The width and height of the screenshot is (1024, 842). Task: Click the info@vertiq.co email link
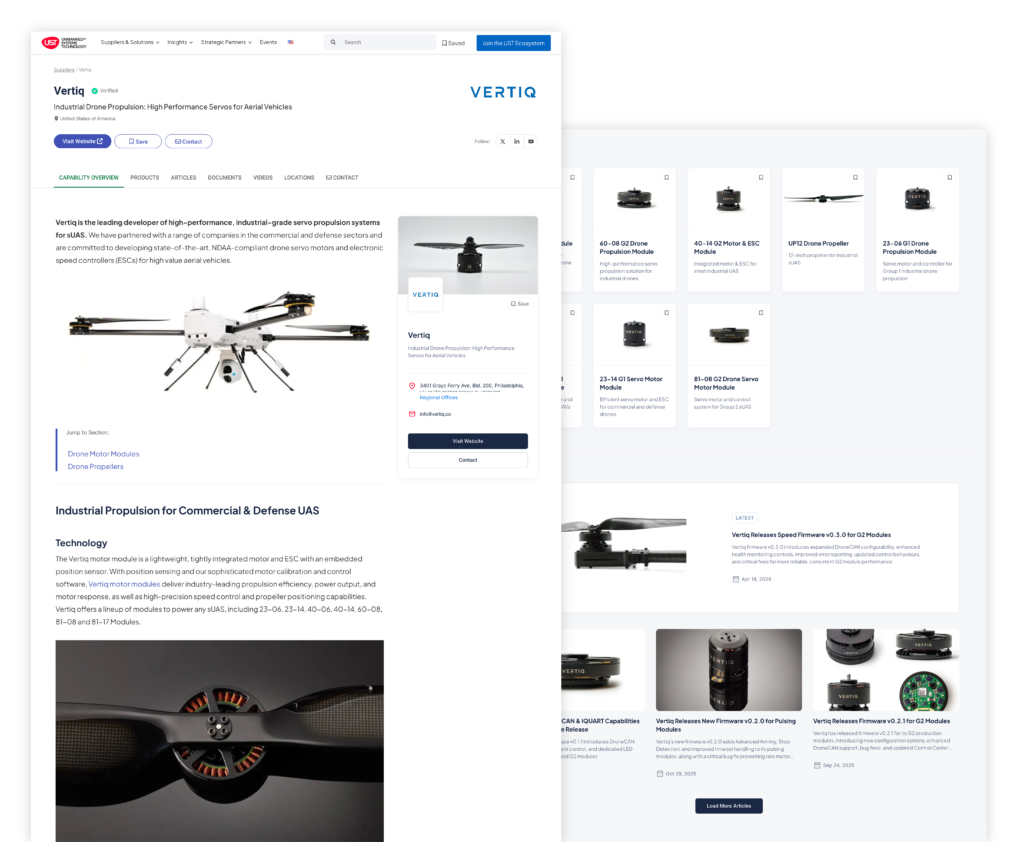[435, 414]
